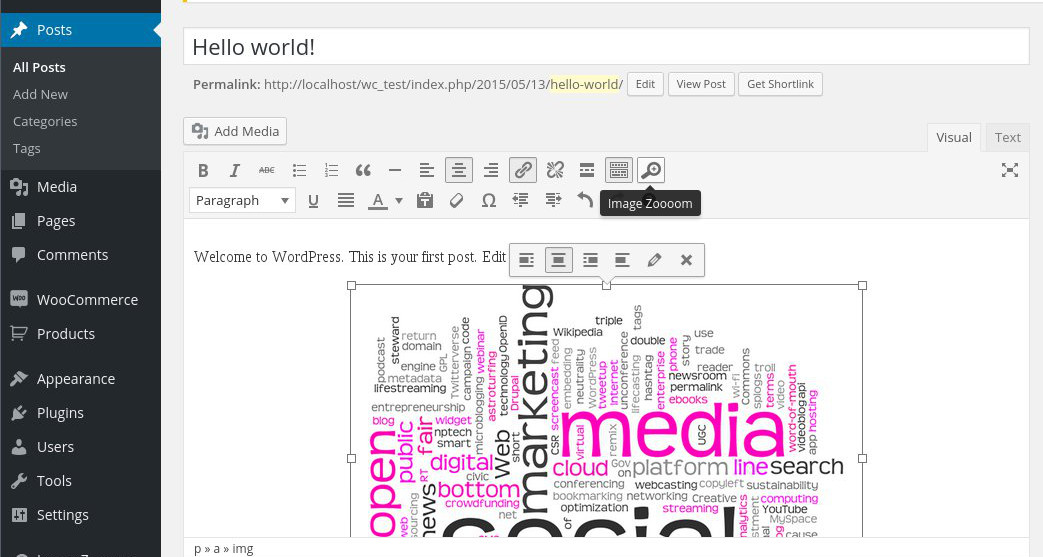Insert a numbered list
The image size is (1043, 557).
[x=331, y=170]
